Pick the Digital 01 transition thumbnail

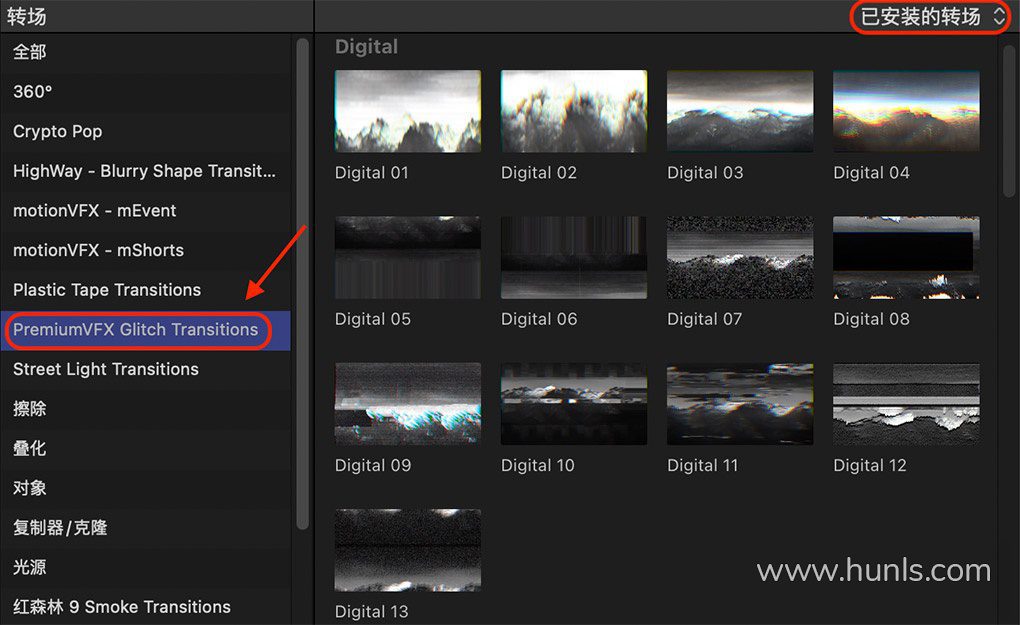point(408,111)
